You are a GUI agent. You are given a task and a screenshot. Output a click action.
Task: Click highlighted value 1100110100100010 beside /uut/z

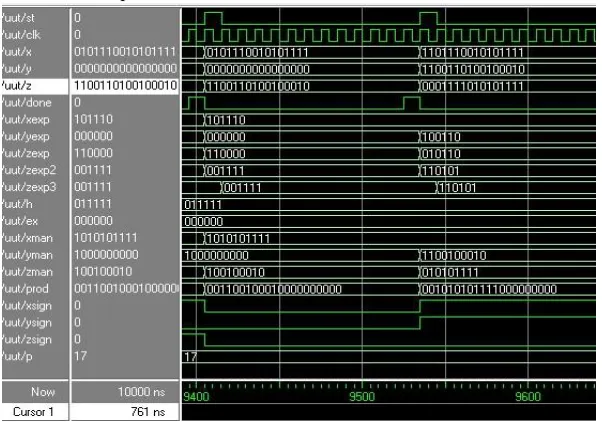coord(125,85)
